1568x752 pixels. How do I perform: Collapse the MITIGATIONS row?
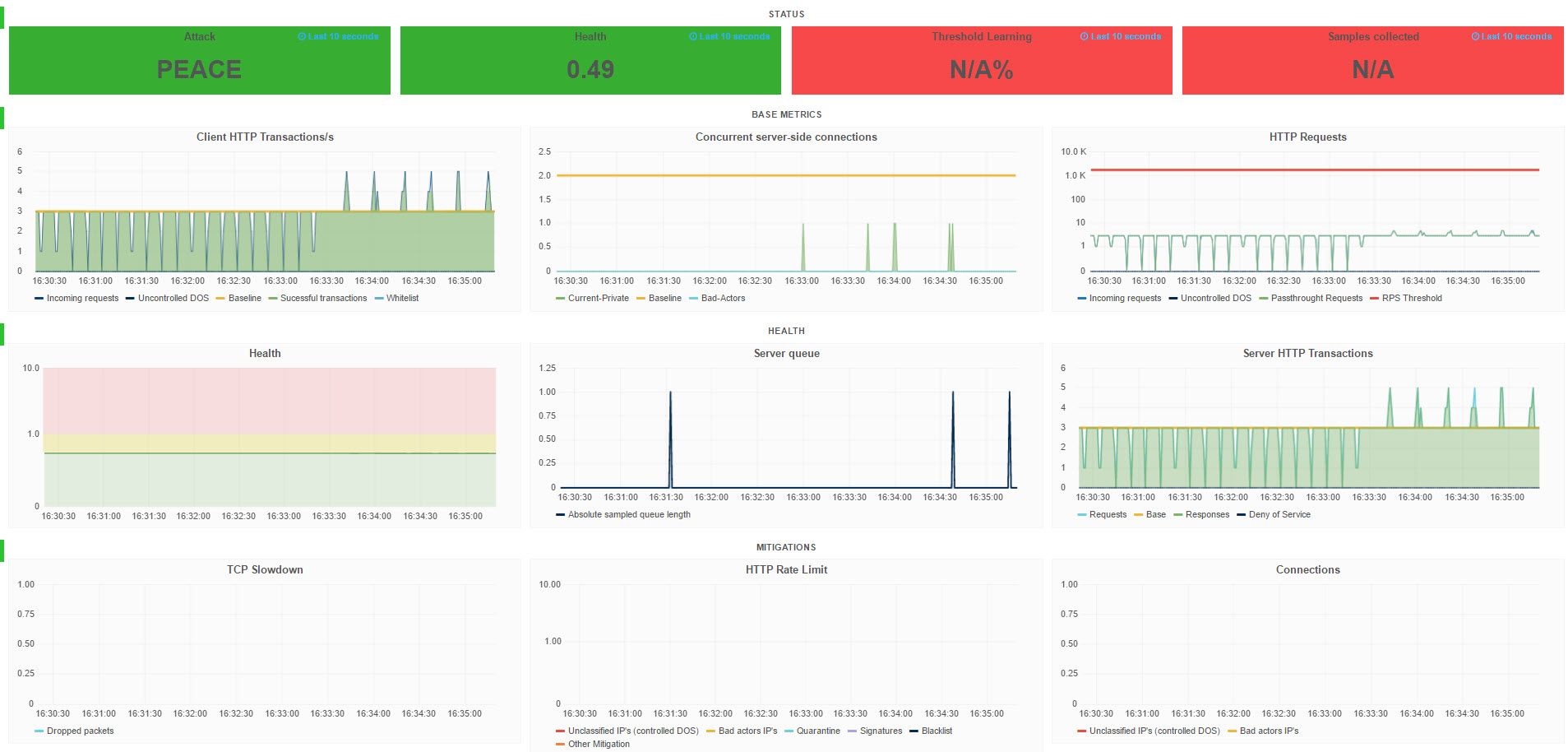click(786, 547)
